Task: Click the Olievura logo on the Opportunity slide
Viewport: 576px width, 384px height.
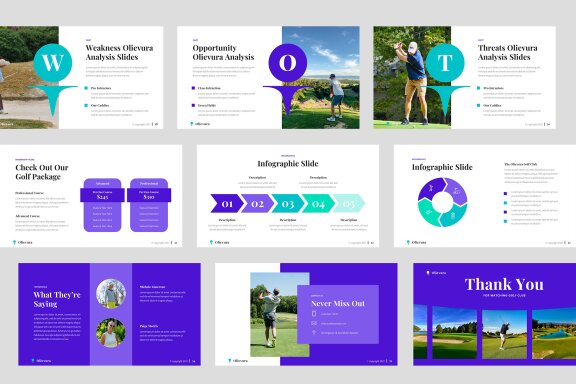Action: coord(200,124)
